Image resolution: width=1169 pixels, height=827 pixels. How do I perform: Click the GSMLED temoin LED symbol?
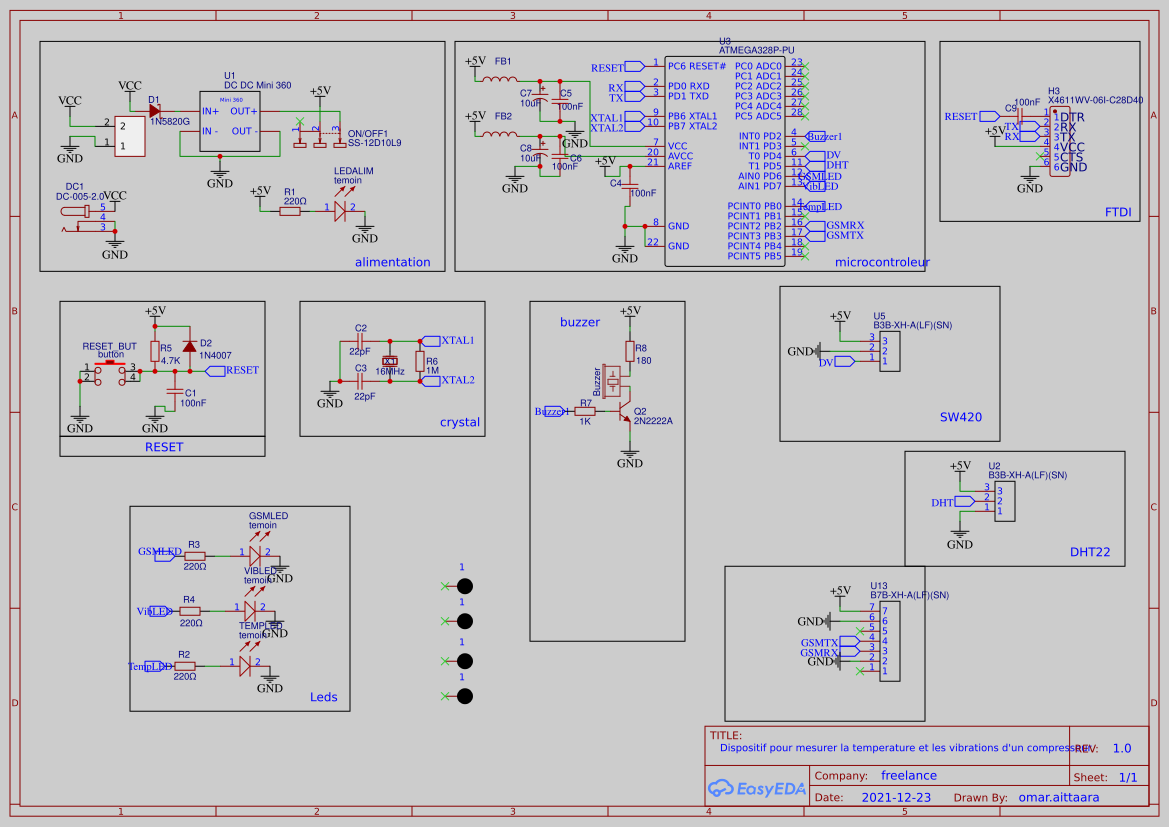click(x=255, y=556)
